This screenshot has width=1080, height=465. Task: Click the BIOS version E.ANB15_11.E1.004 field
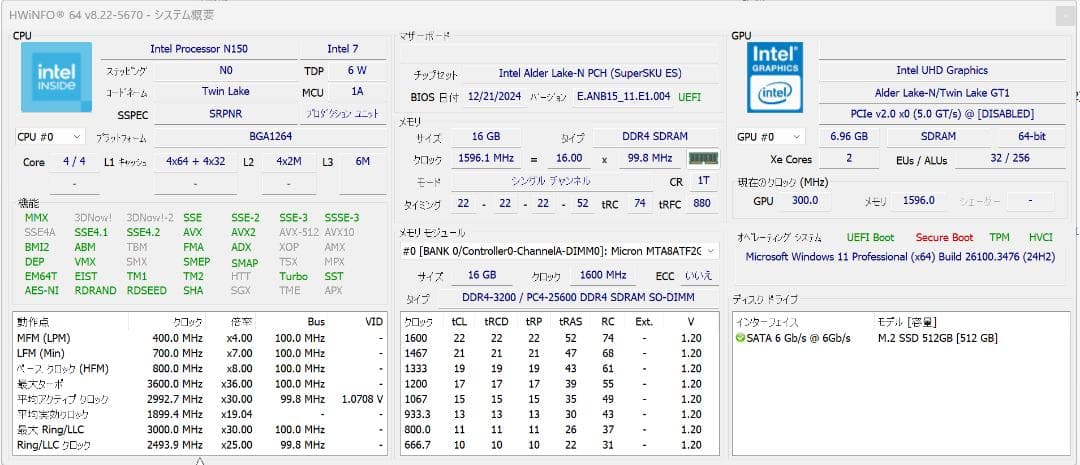coord(623,96)
